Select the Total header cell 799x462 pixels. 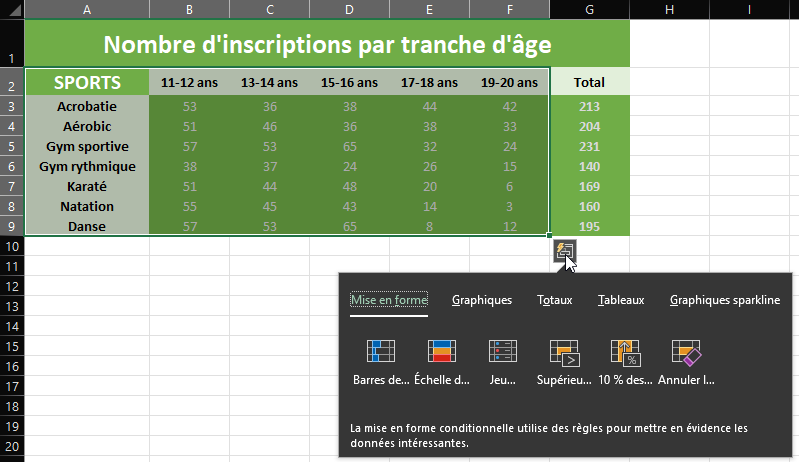589,82
